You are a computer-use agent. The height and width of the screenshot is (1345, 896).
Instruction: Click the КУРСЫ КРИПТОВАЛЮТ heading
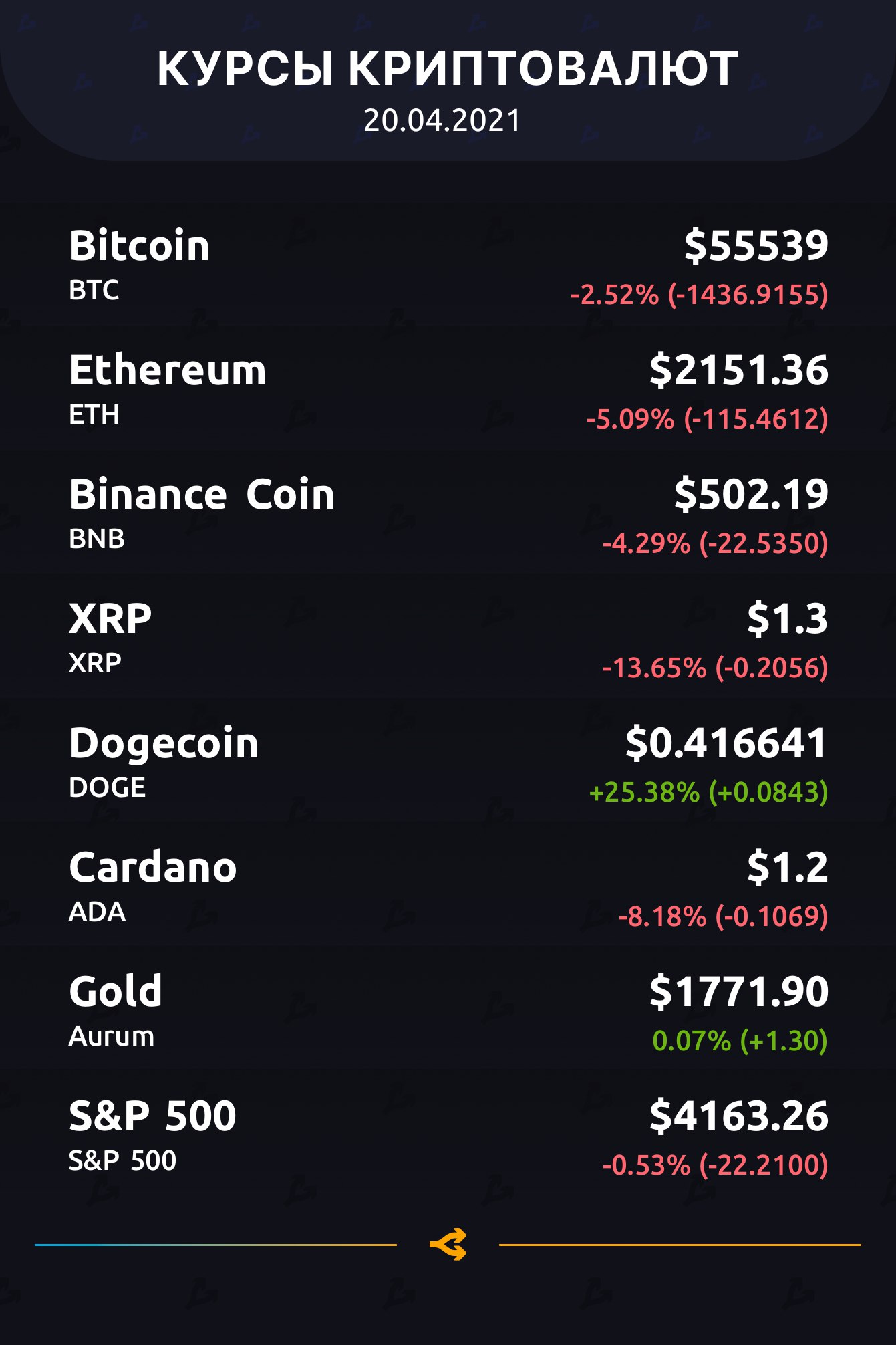point(448,69)
